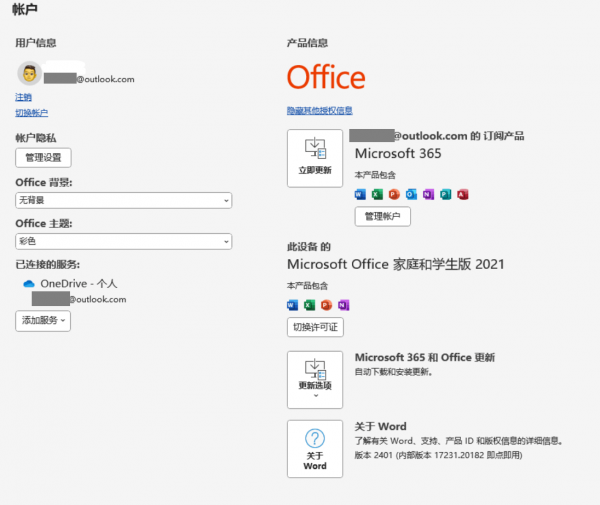Expand the 添加服务 dropdown button

[x=43, y=321]
